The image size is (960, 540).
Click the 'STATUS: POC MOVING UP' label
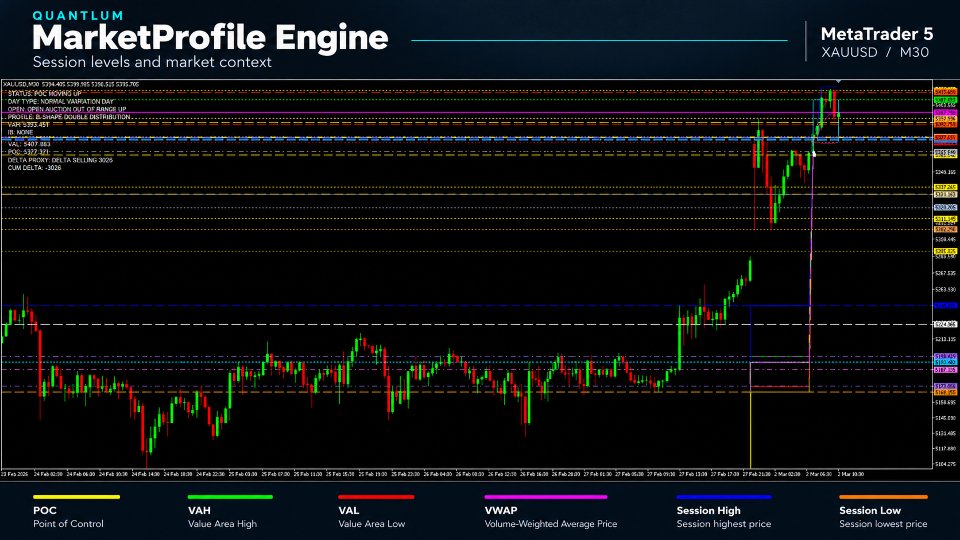[x=44, y=94]
